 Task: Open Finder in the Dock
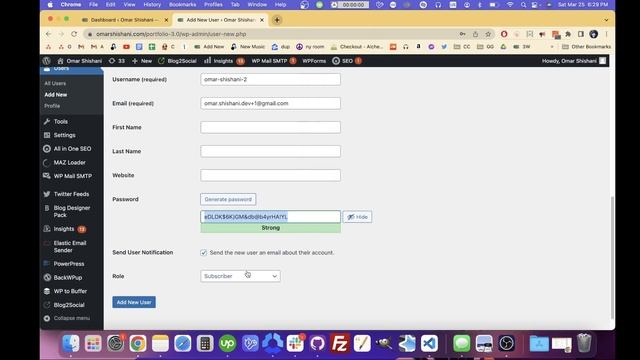point(71,343)
